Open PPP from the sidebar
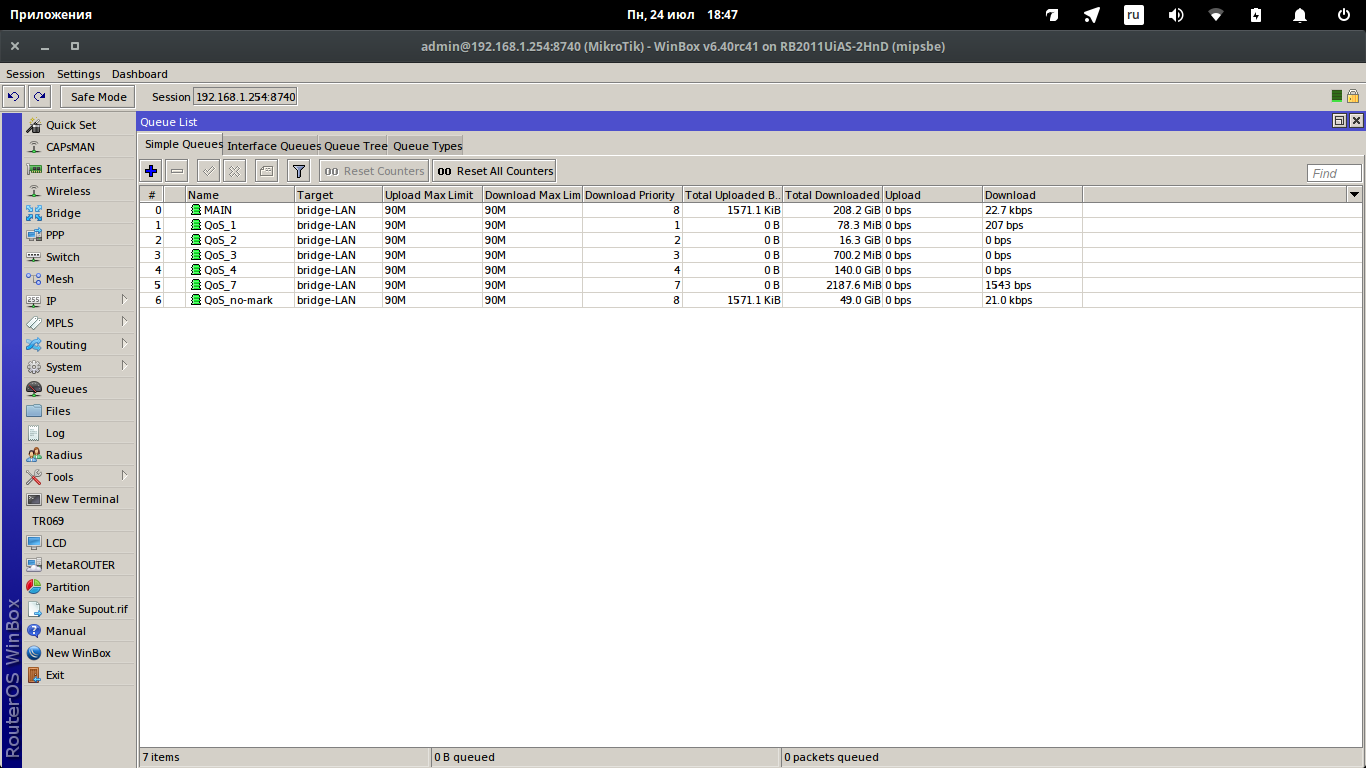Screen dimensions: 1366x768 coord(79,235)
